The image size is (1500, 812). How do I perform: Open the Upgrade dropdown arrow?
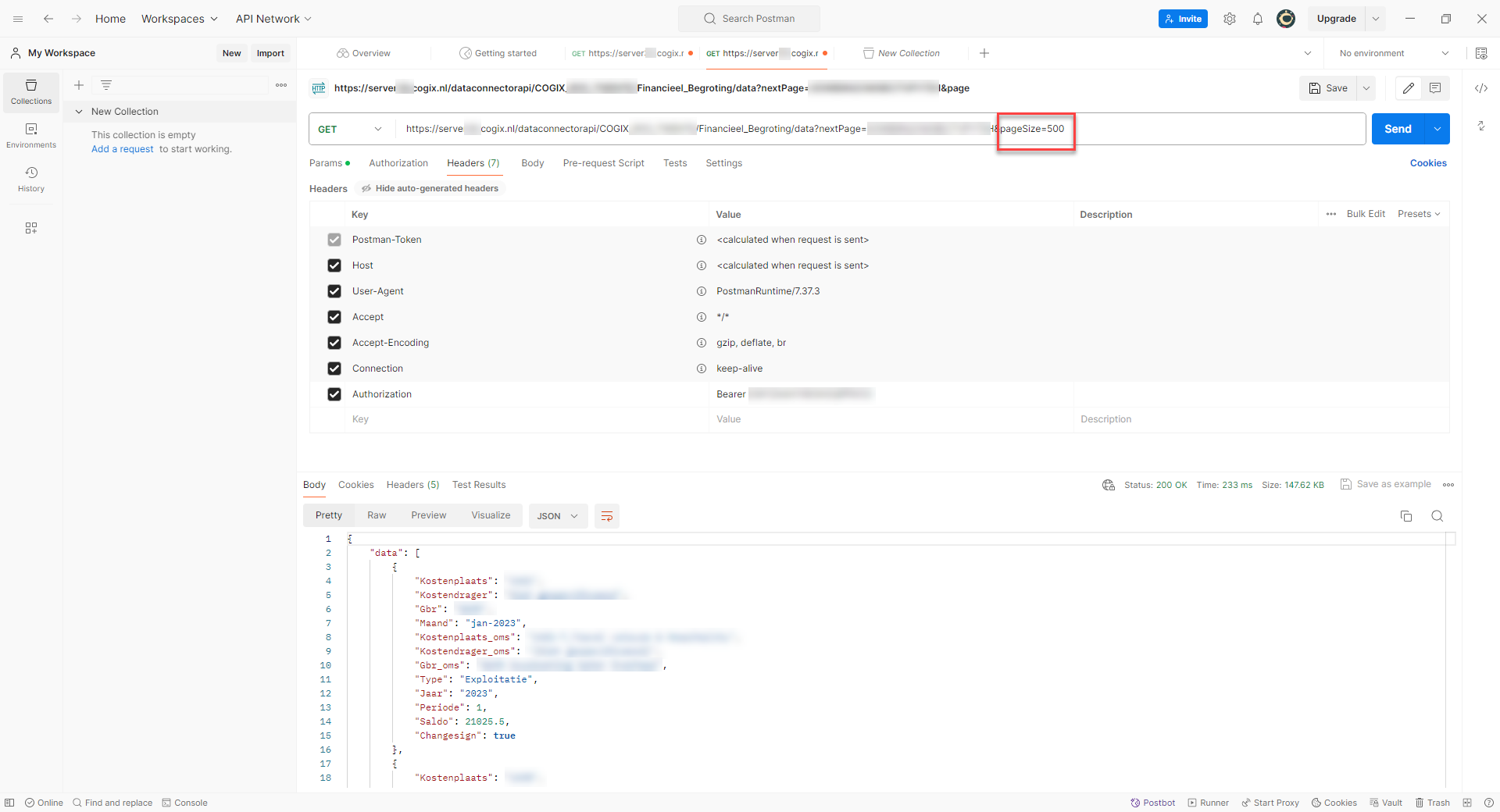click(1376, 19)
